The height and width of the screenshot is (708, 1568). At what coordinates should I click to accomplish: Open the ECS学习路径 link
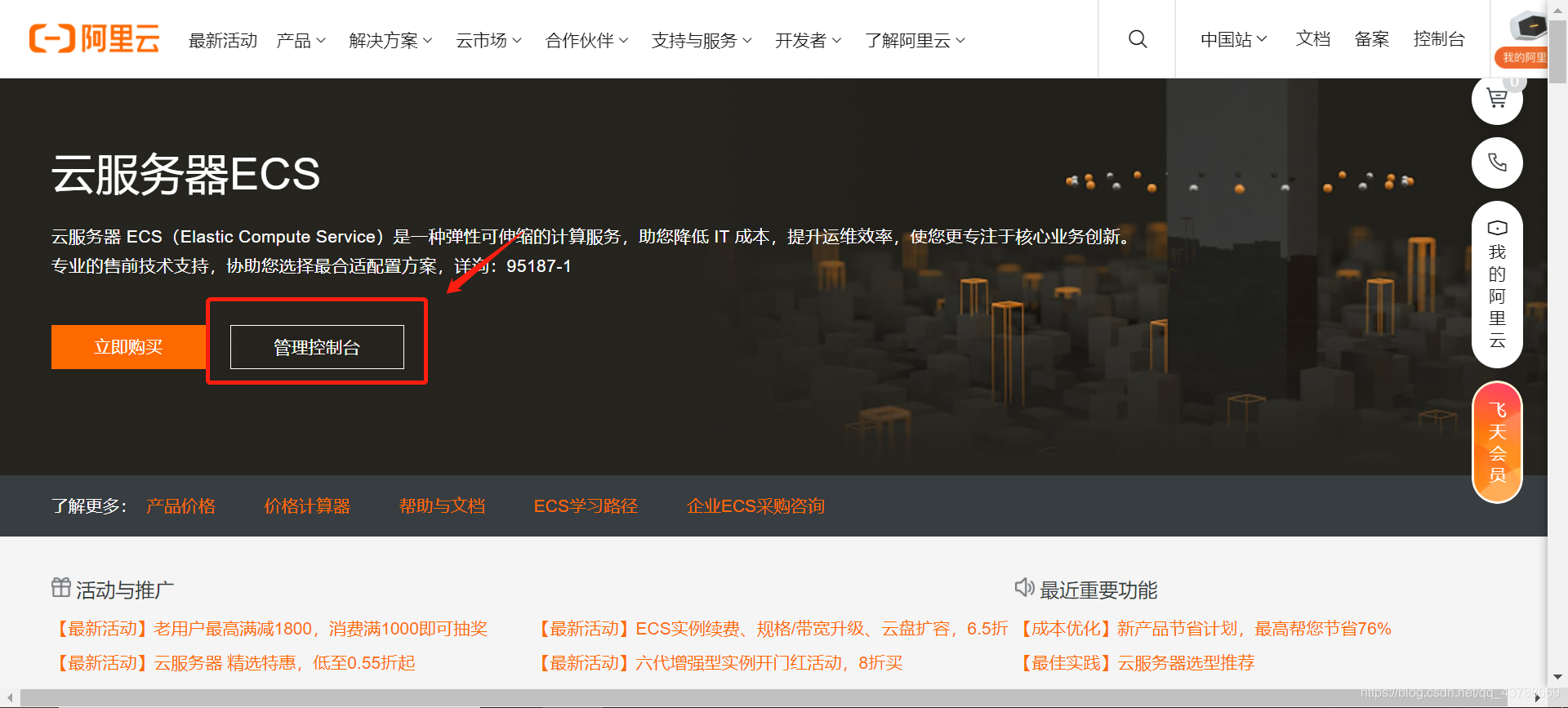click(586, 505)
